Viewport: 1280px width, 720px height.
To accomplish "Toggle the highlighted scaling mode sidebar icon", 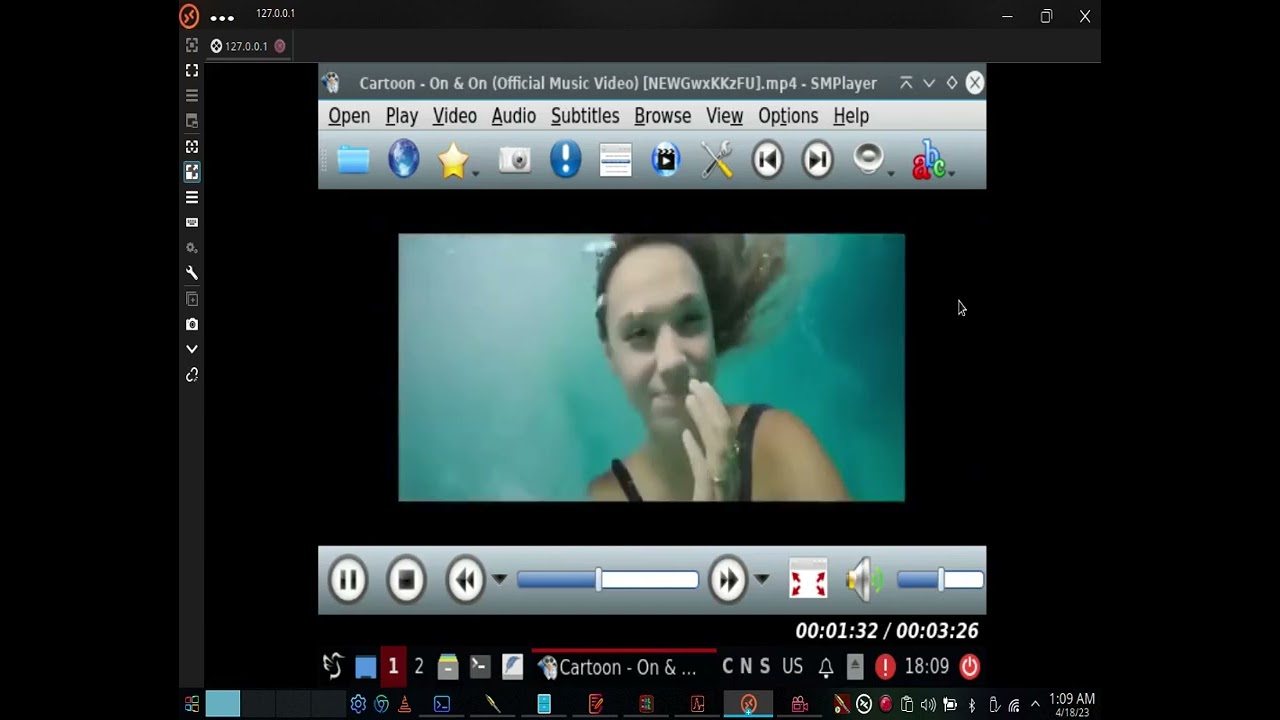I will click(x=192, y=172).
